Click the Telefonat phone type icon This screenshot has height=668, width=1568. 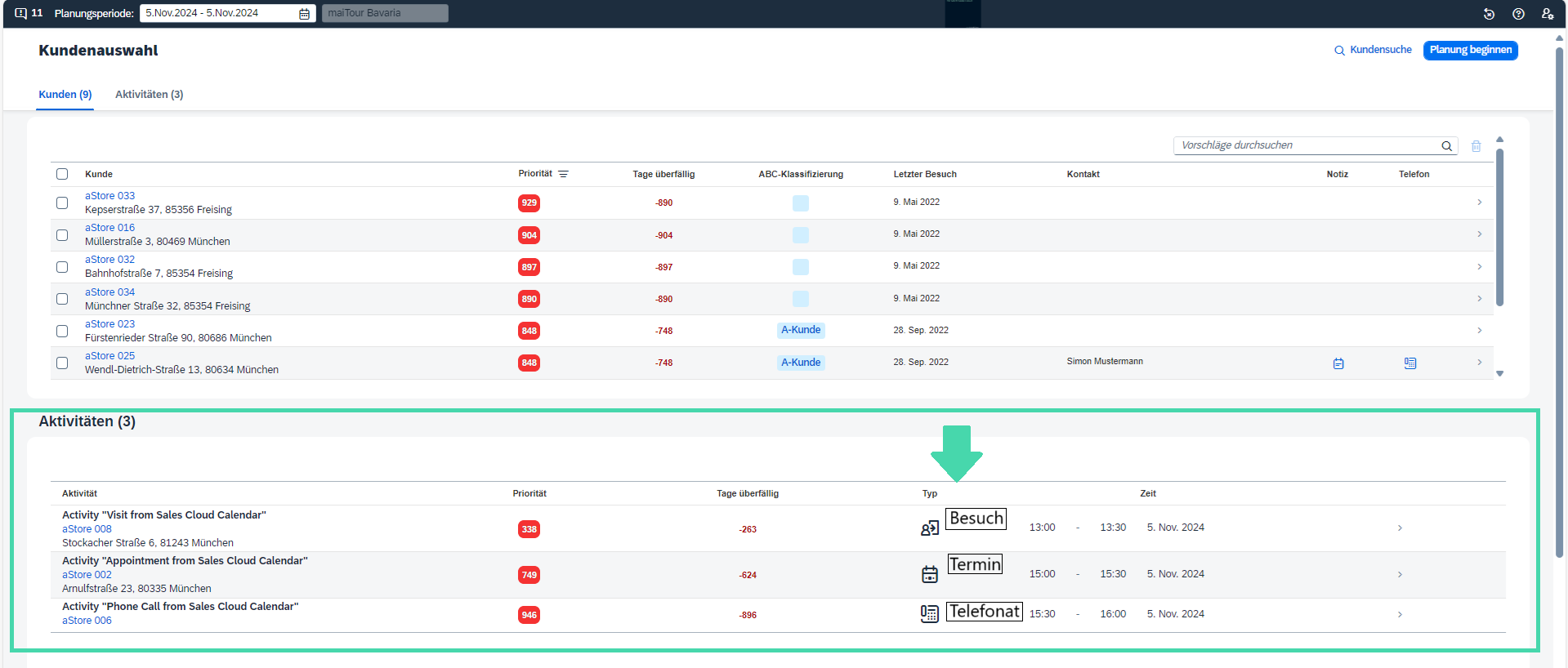(x=930, y=614)
